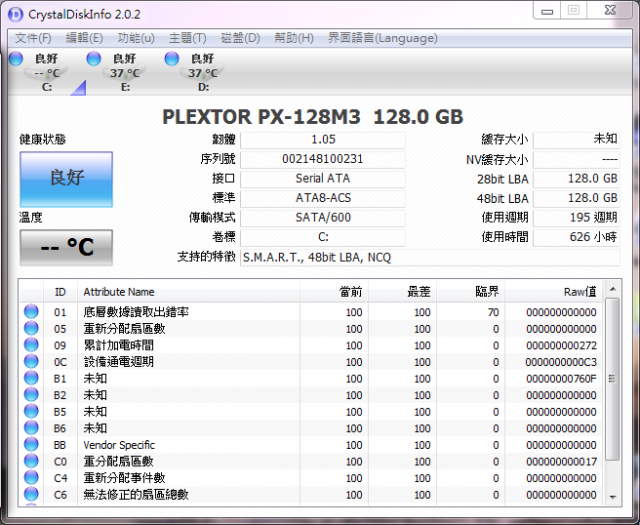The height and width of the screenshot is (525, 640).
Task: Click the -- °C temperature button
Action: [x=66, y=247]
